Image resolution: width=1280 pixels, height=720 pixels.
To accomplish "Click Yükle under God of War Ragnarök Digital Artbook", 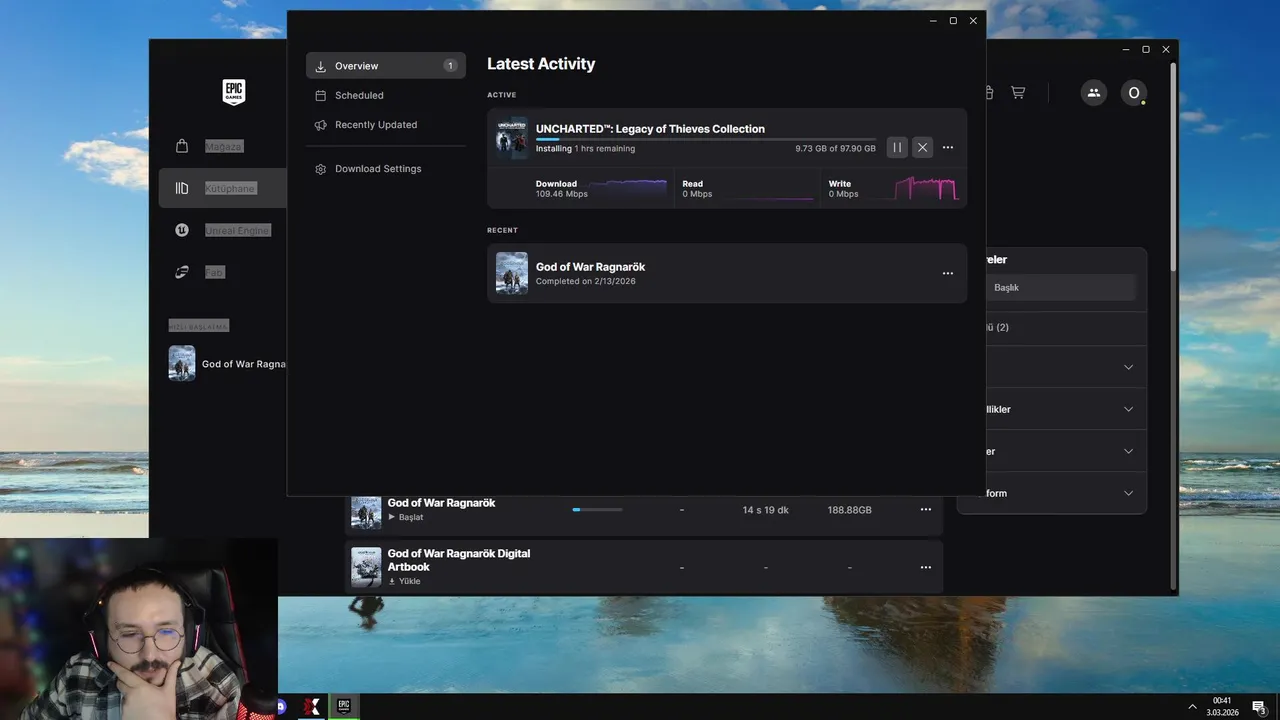I will tap(404, 581).
